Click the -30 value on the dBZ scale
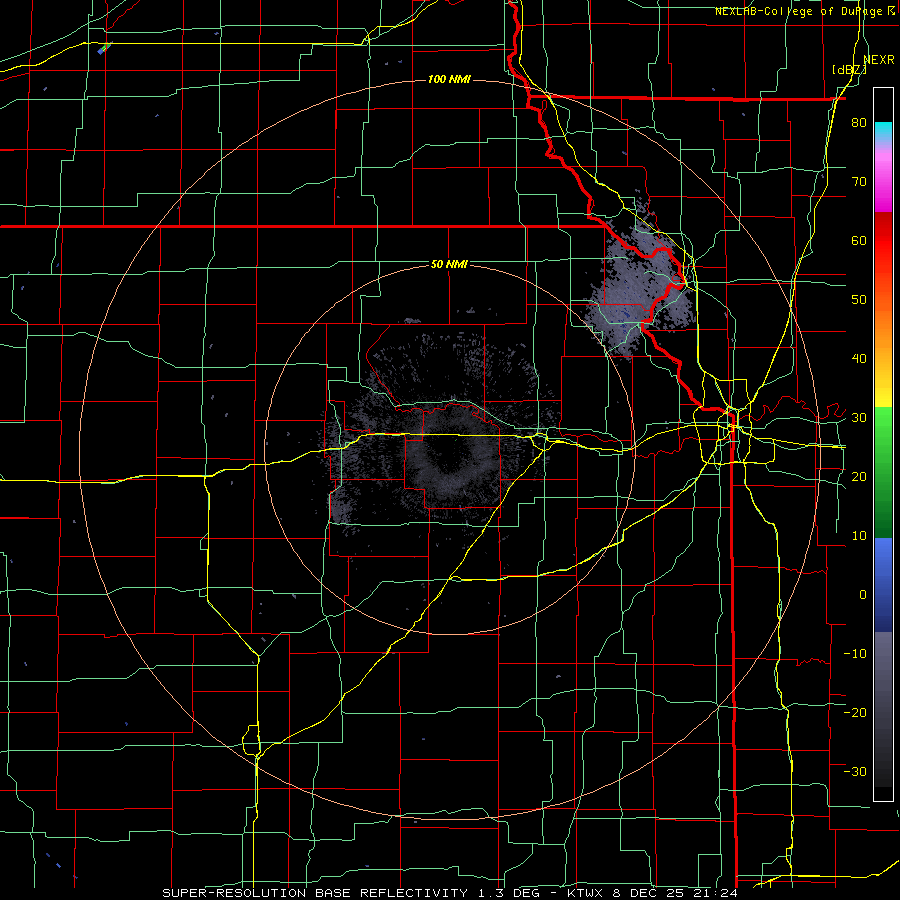Image resolution: width=900 pixels, height=900 pixels. (855, 771)
